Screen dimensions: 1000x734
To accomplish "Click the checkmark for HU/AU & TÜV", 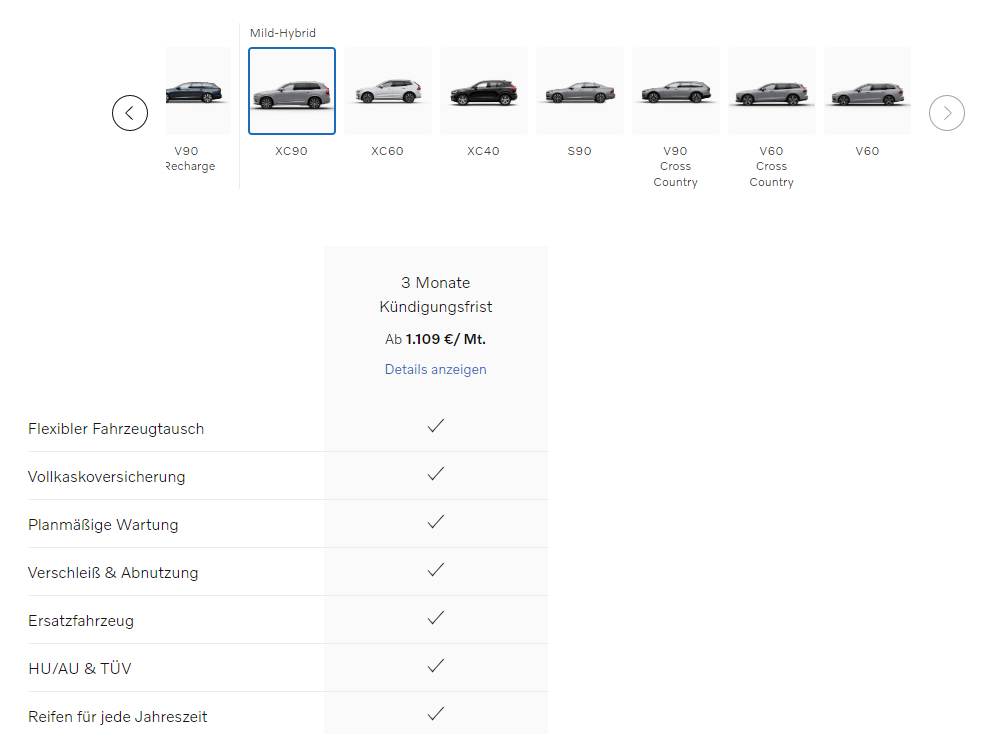I will pos(436,666).
